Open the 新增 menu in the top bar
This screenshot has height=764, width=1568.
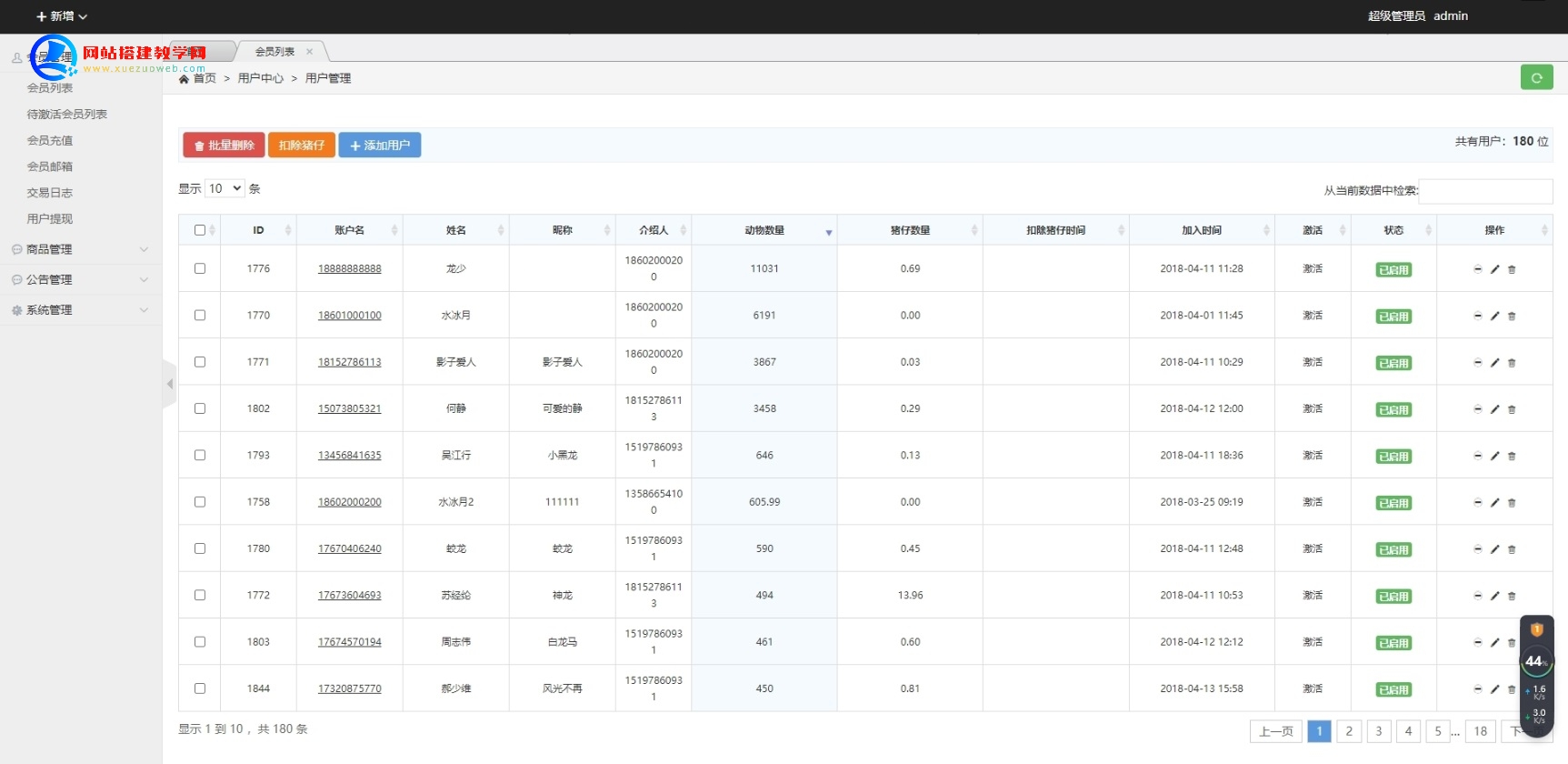[x=61, y=16]
